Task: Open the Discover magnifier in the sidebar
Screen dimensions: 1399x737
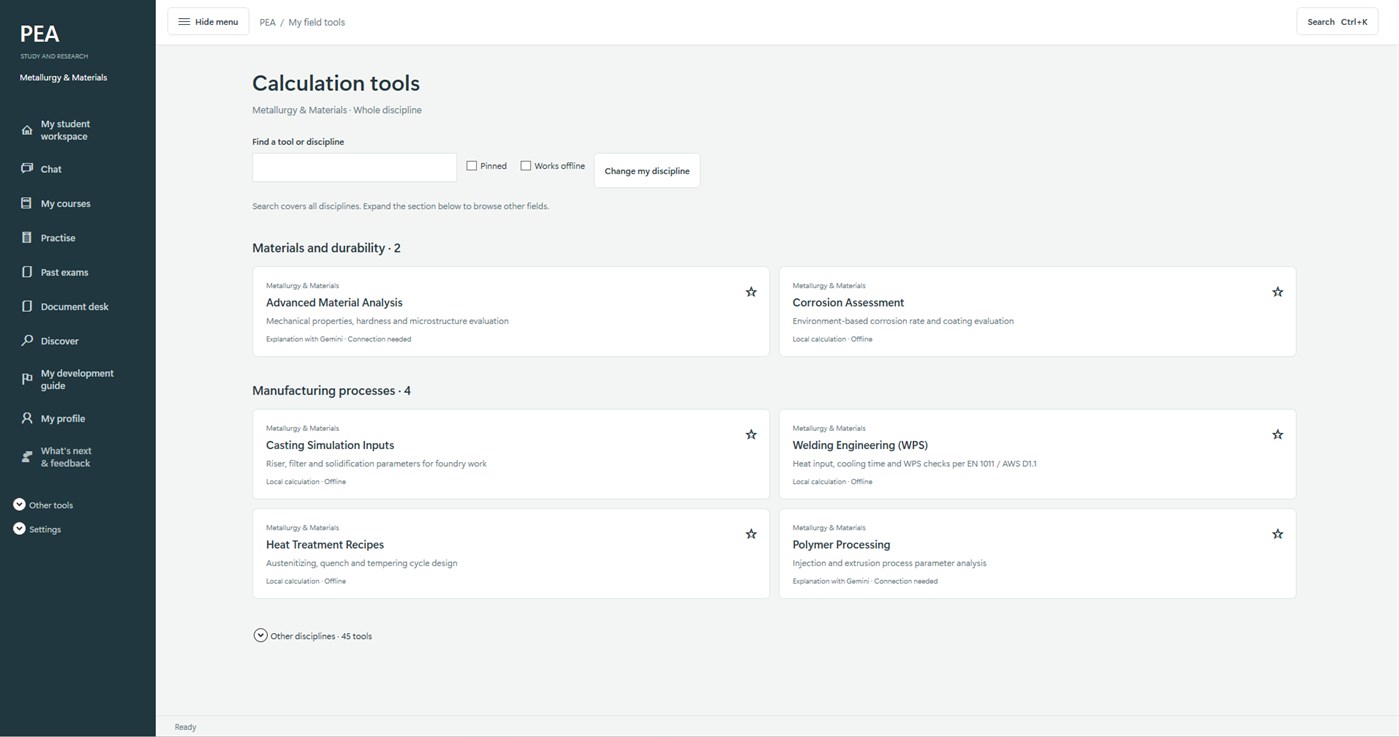Action: pos(27,341)
